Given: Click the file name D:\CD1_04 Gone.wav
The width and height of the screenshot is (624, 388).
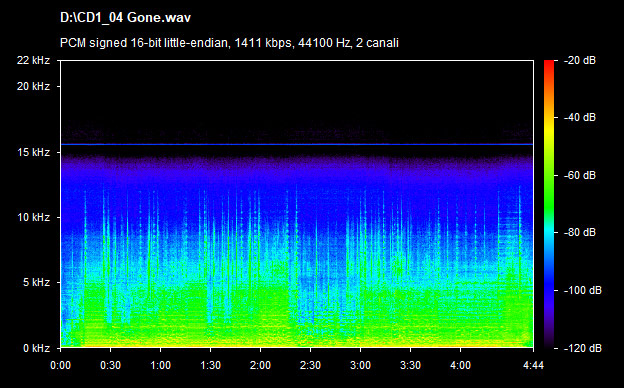Looking at the screenshot, I should 125,18.
